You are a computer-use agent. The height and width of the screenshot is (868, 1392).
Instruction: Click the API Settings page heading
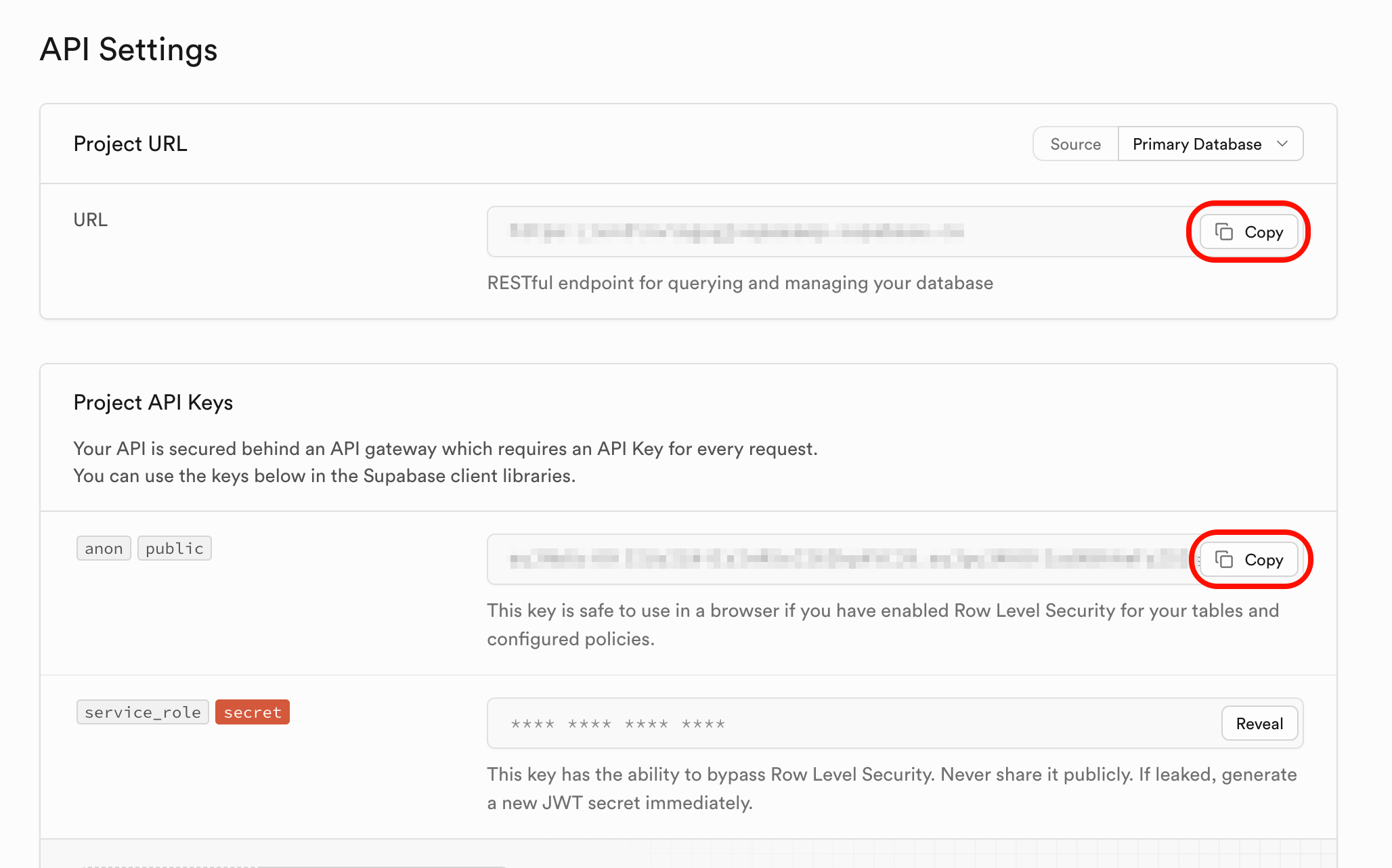(129, 50)
